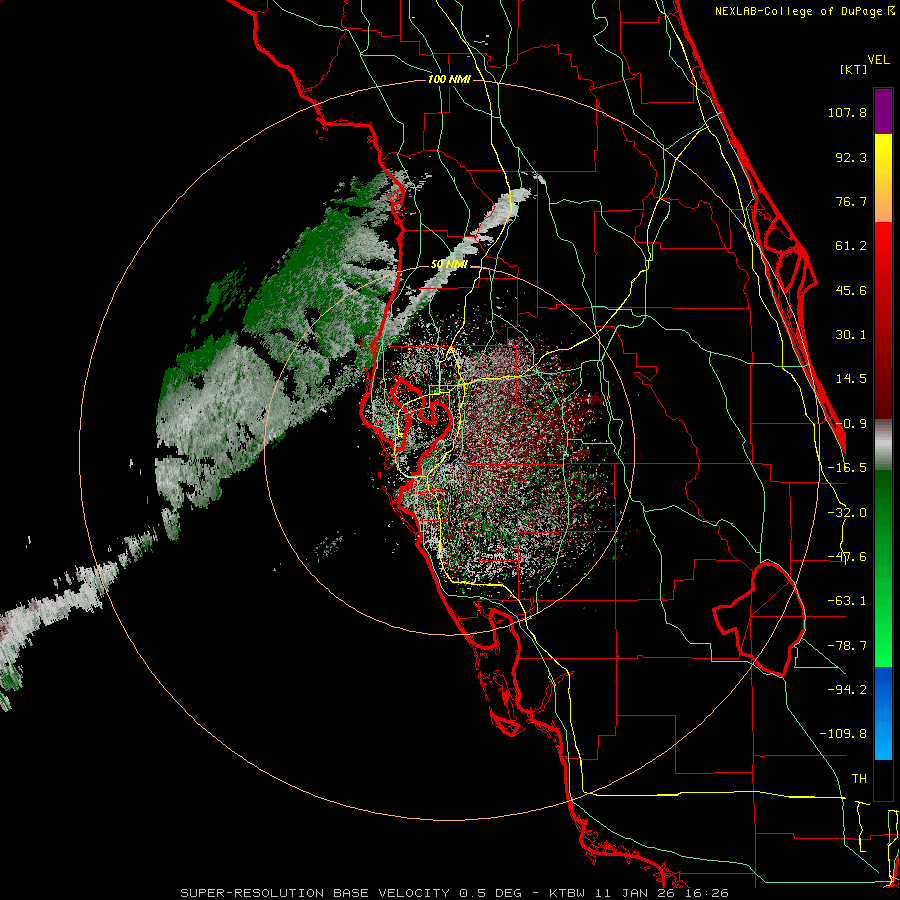Viewport: 900px width, 900px height.
Task: Click the 50 NMI range ring label
Action: click(449, 265)
